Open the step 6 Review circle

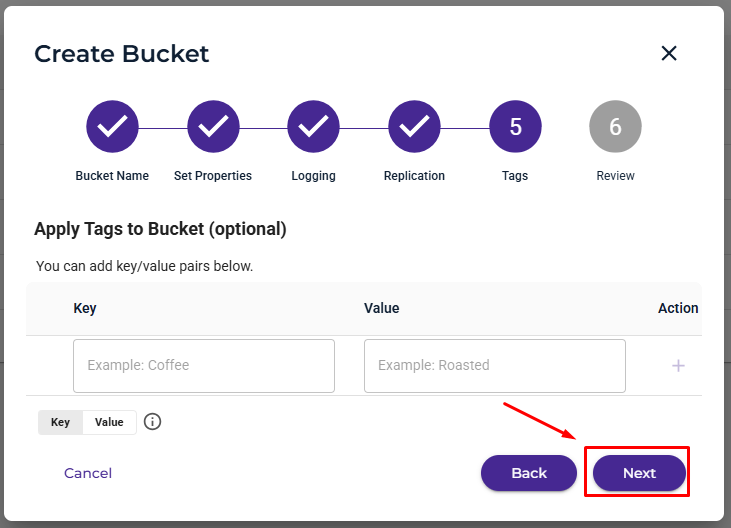[x=615, y=126]
